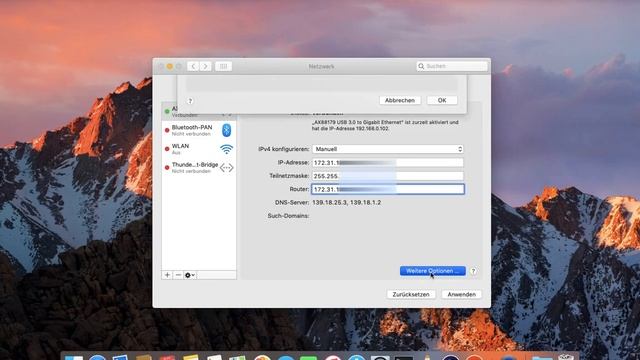Go back with the toolbar back arrow
The image size is (640, 360).
click(193, 66)
